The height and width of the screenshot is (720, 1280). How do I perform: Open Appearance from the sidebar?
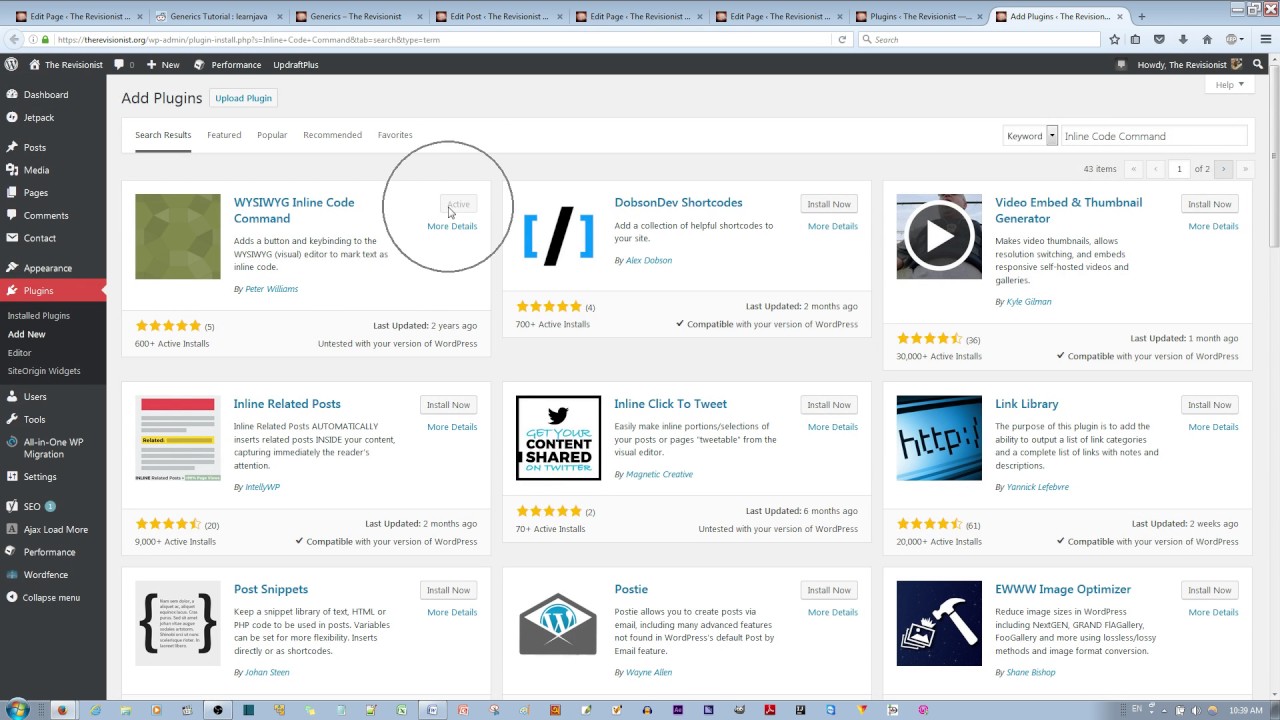click(46, 267)
